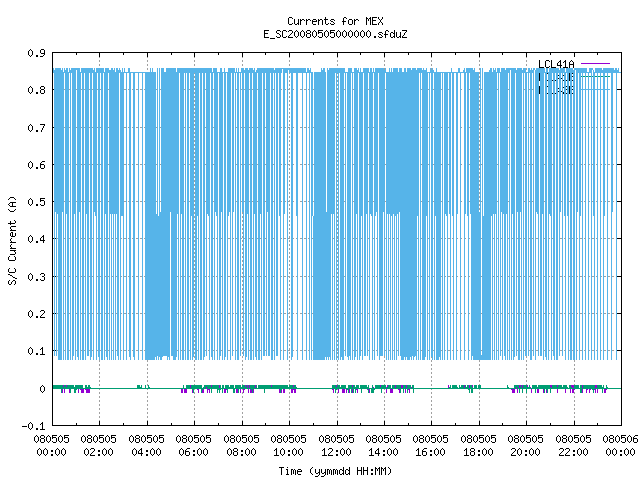Click the '0.9' y-axis tick label
Image resolution: width=640 pixels, height=480 pixels.
(36, 53)
